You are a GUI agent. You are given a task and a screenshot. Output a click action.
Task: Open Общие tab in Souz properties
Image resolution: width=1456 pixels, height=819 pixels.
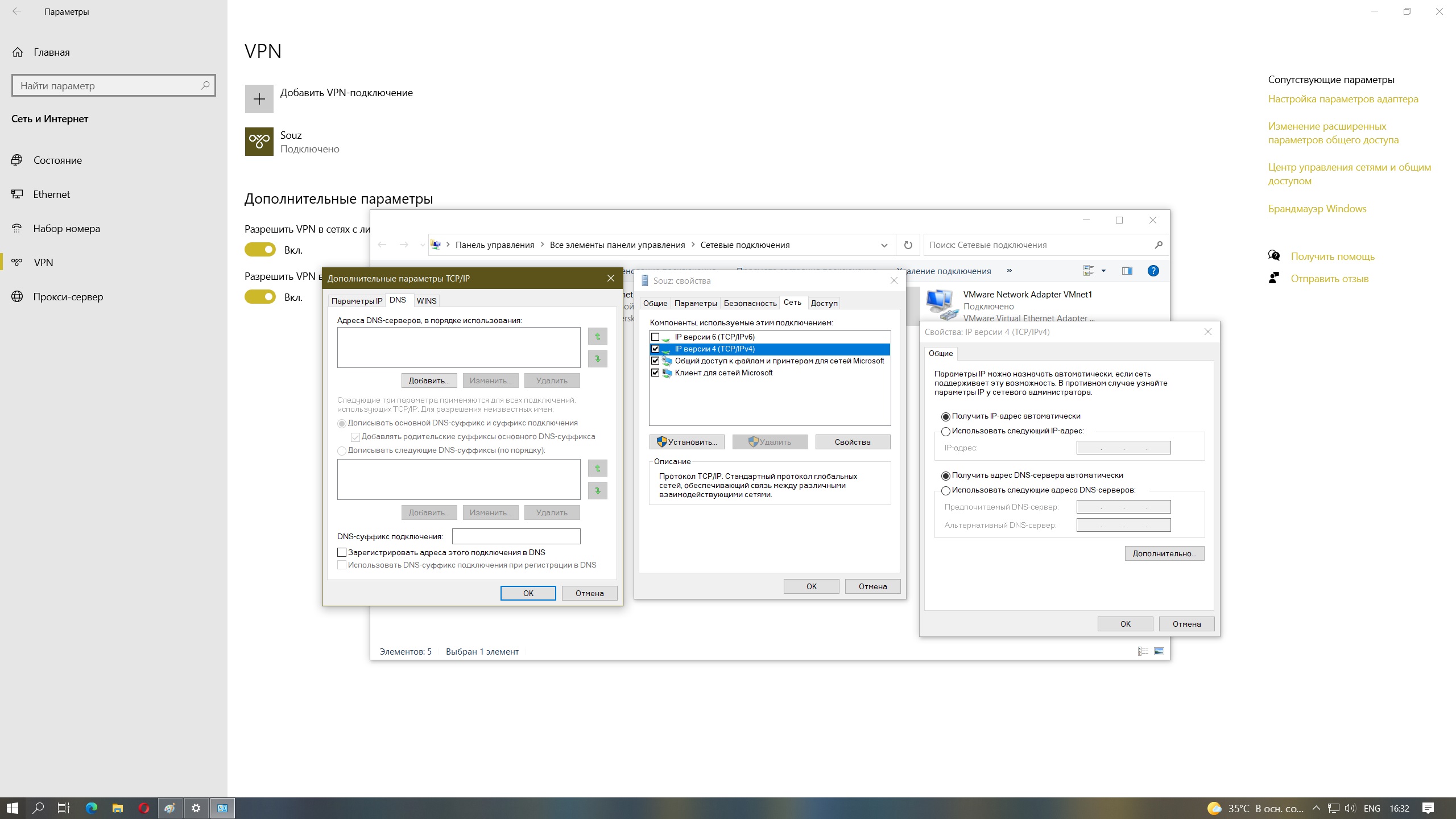click(655, 303)
